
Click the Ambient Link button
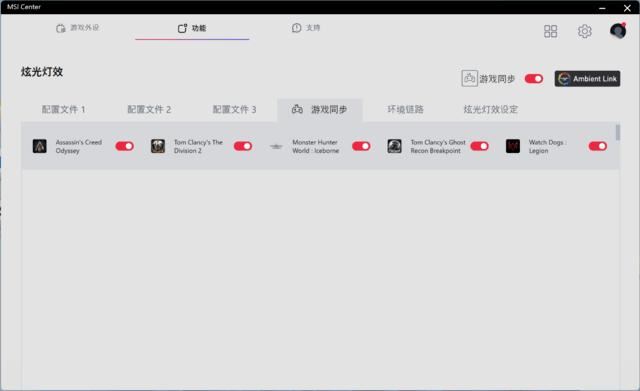tap(587, 79)
